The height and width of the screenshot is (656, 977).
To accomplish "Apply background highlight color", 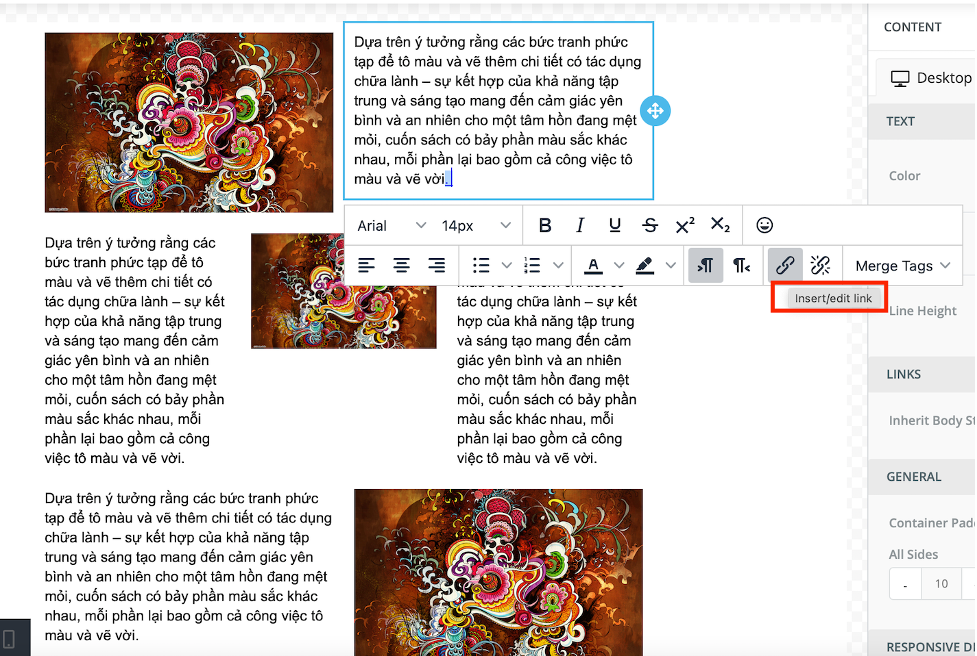I will 645,266.
